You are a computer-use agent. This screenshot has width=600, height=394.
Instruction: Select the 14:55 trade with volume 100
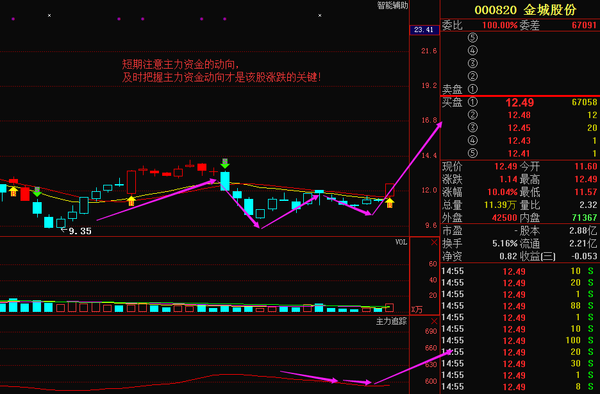[x=520, y=340]
